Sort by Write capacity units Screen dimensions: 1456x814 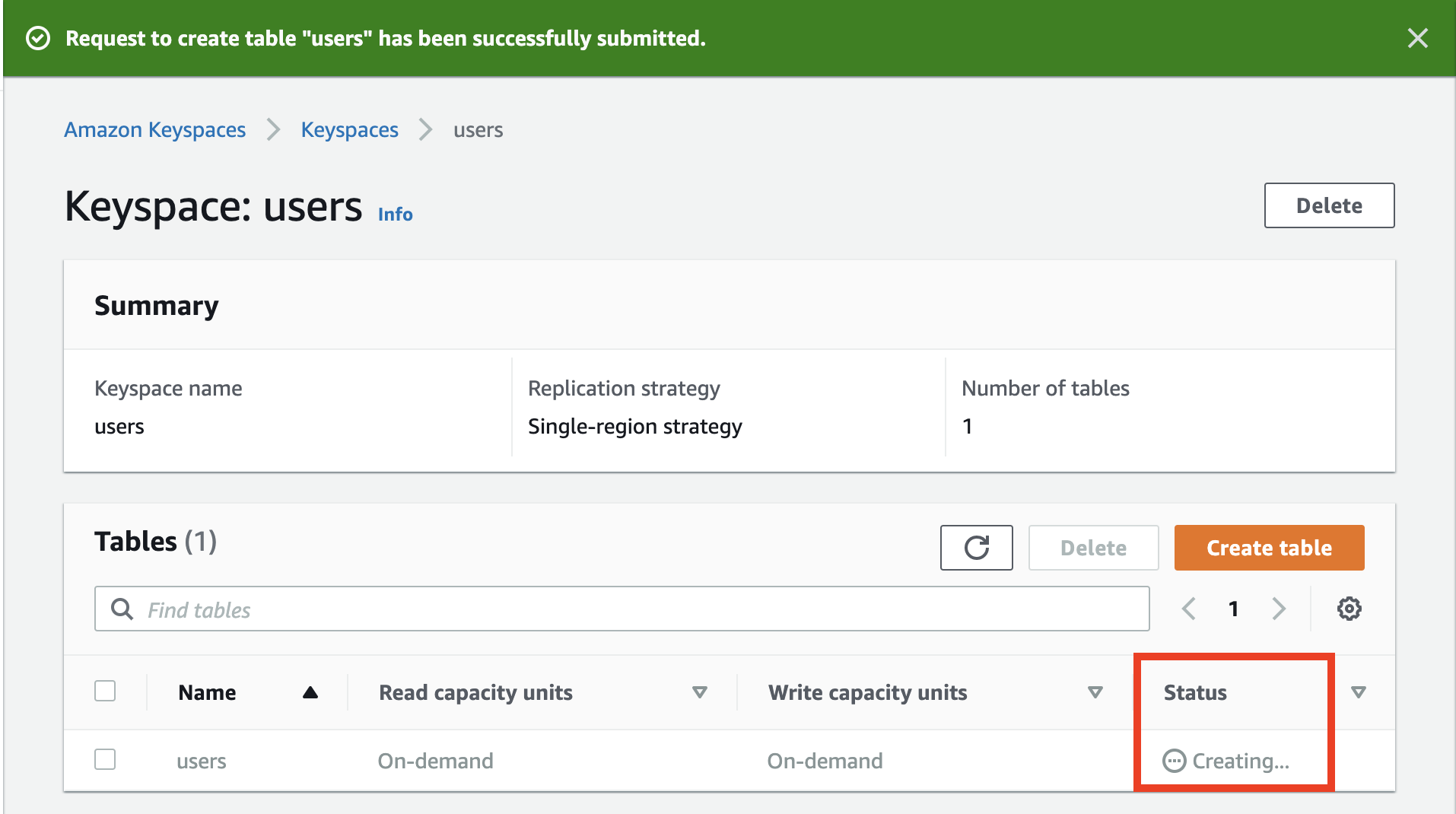(1095, 692)
